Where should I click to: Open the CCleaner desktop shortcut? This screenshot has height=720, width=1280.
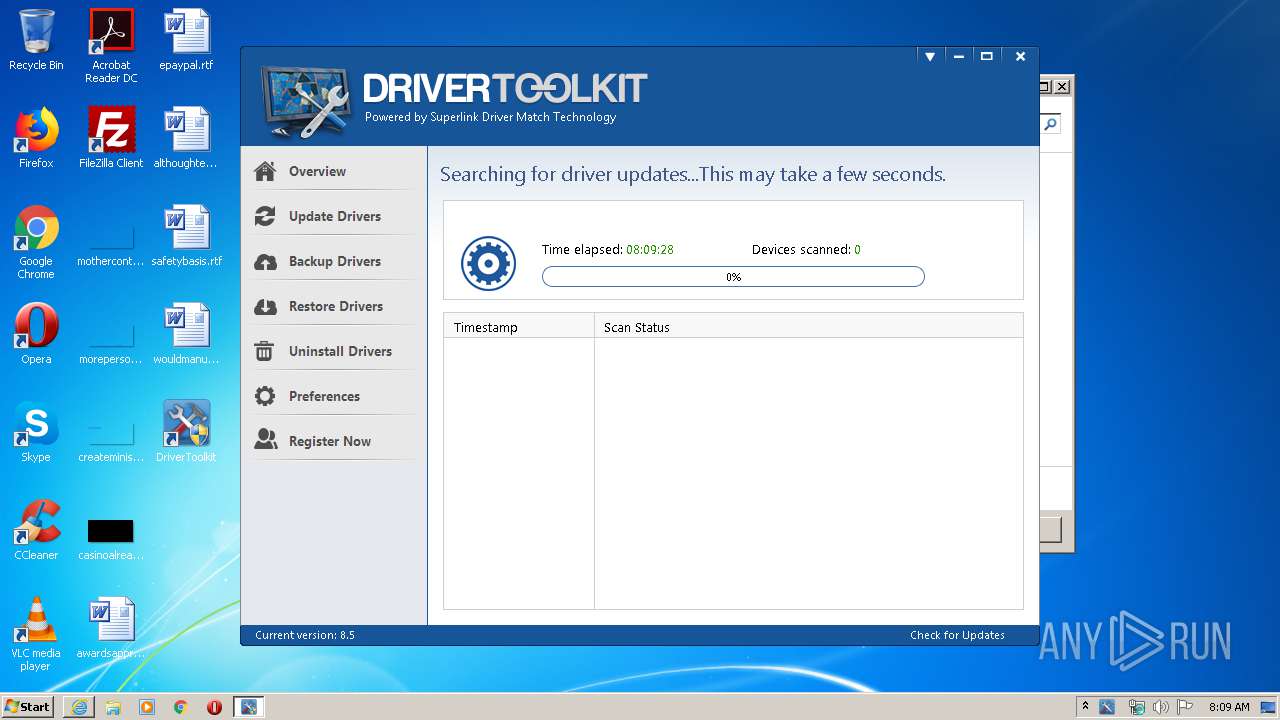pyautogui.click(x=36, y=530)
